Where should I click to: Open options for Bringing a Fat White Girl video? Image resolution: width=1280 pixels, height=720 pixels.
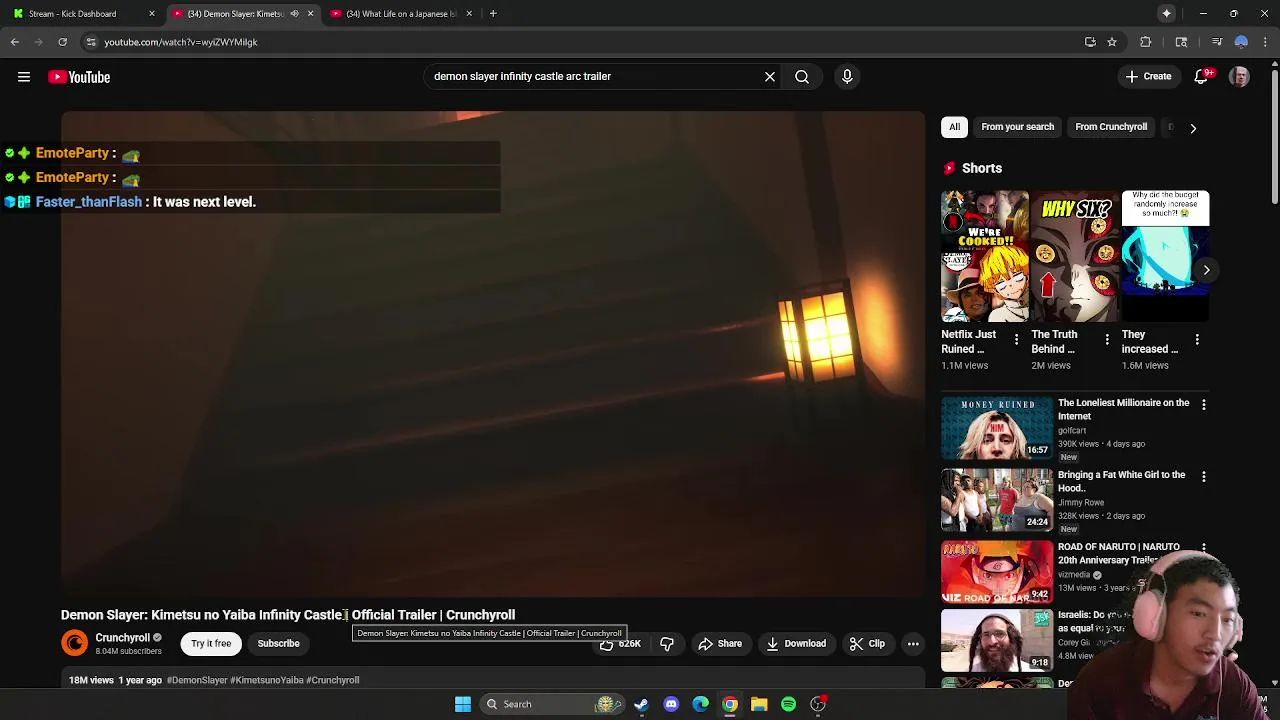[1204, 477]
